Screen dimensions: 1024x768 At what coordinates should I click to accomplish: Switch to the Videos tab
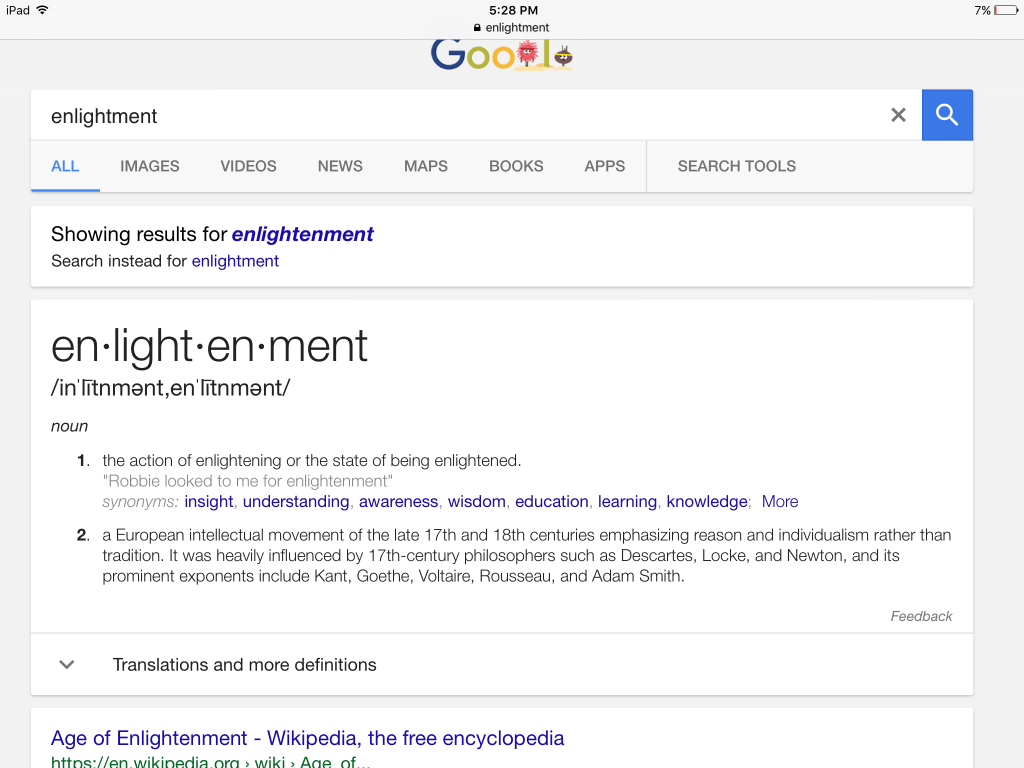tap(248, 166)
